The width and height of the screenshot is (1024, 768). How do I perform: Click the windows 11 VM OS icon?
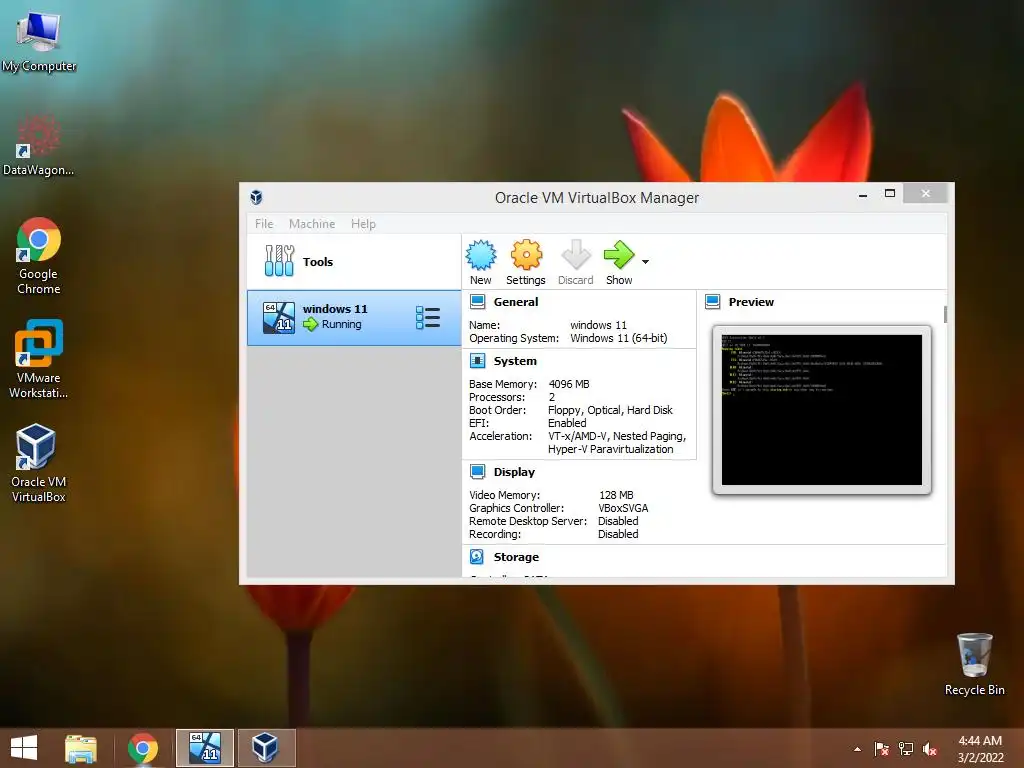[279, 317]
